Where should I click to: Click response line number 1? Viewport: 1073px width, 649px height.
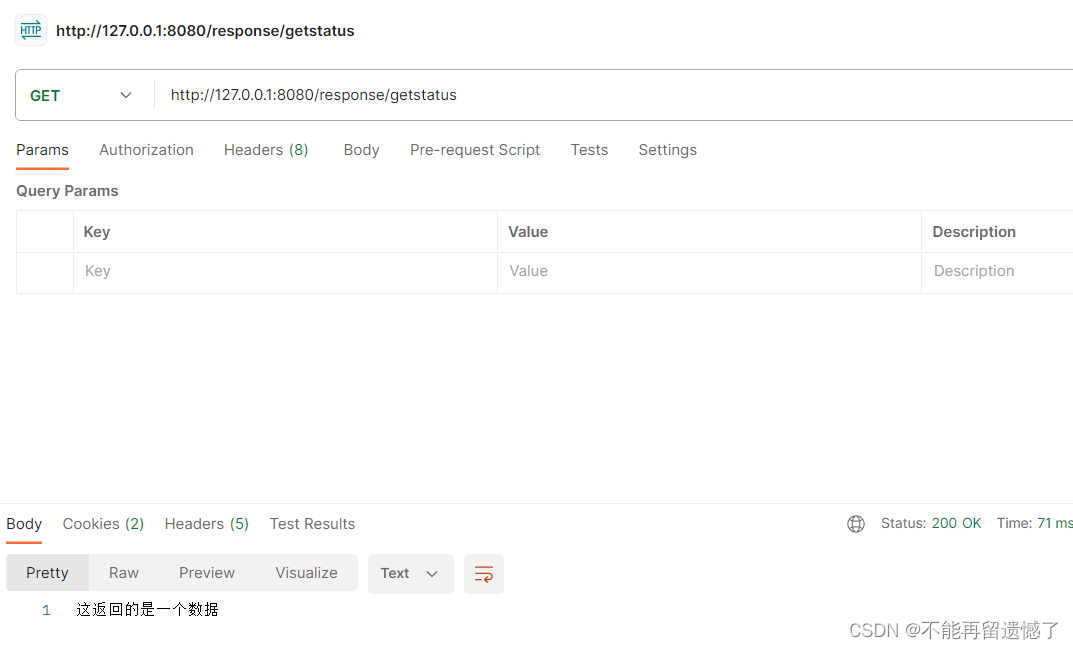tap(46, 610)
